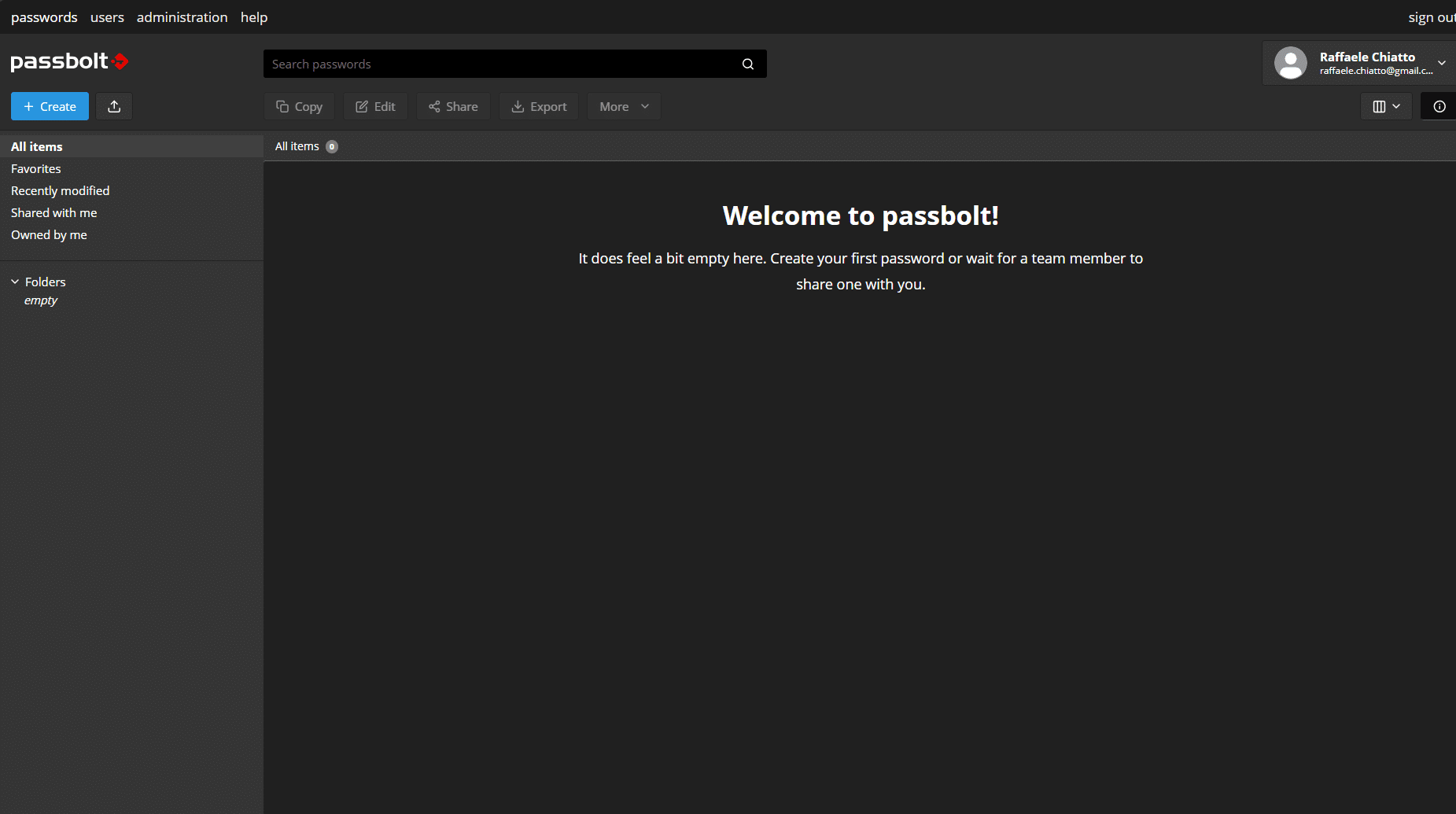Click the raffaele.chiatto email text
Screen dimensions: 1456x814
(1376, 71)
